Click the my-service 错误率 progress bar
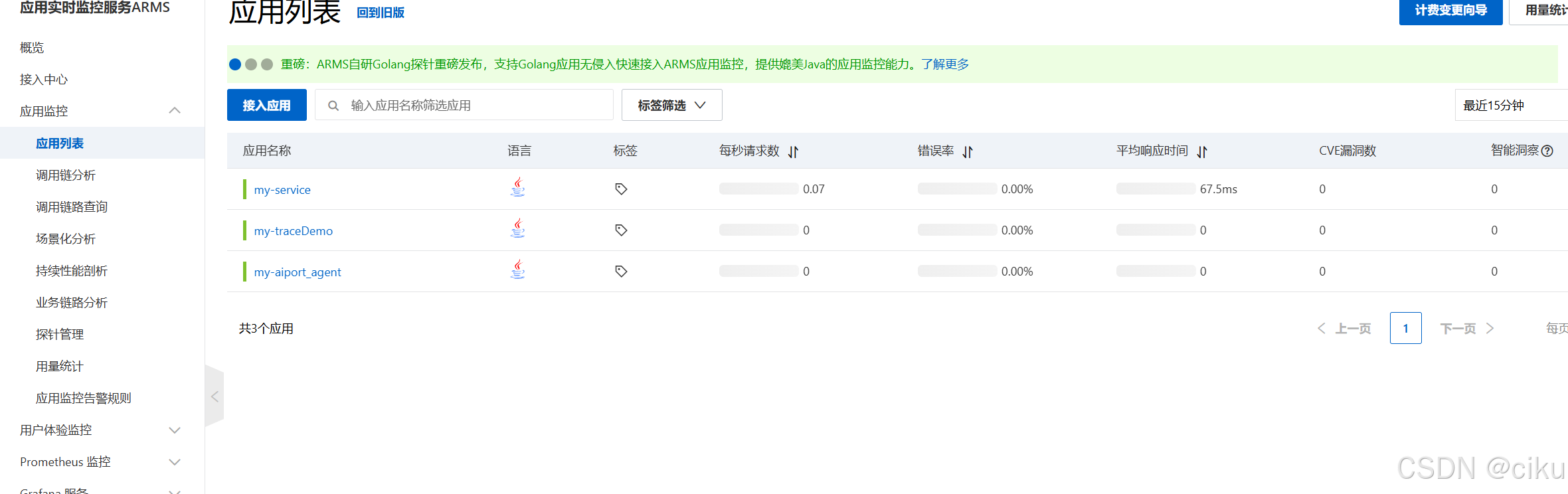 (x=958, y=189)
